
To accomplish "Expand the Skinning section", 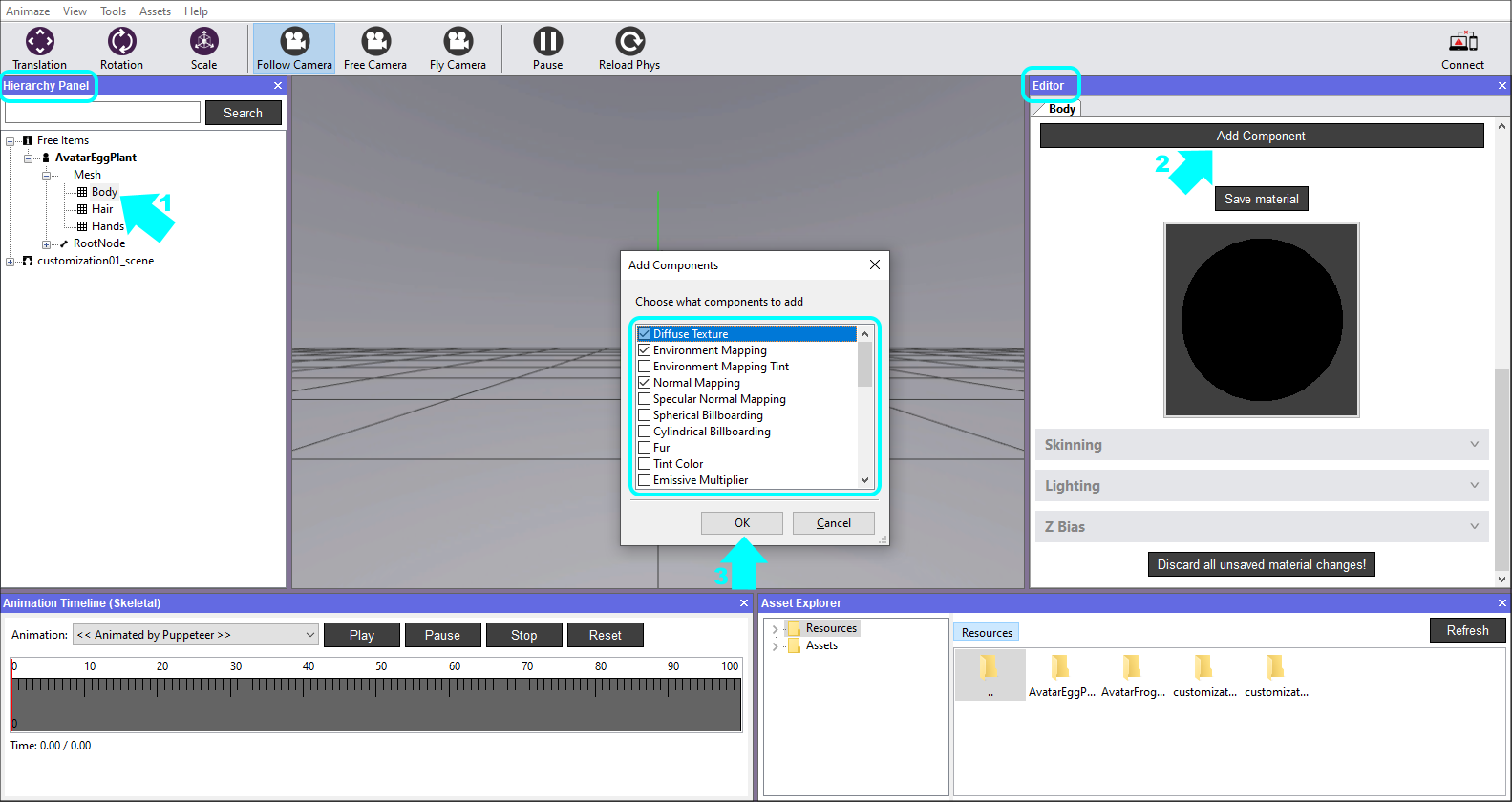I will click(x=1261, y=445).
